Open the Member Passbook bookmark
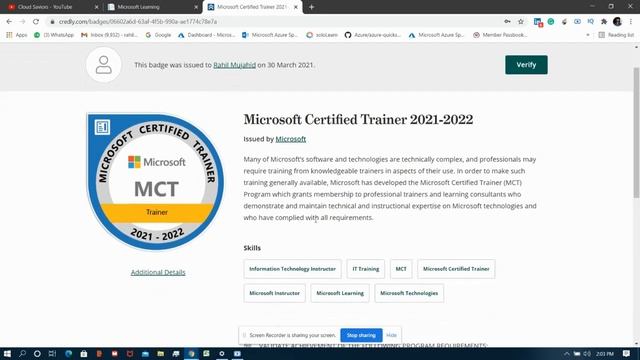The width and height of the screenshot is (640, 360). pyautogui.click(x=500, y=35)
